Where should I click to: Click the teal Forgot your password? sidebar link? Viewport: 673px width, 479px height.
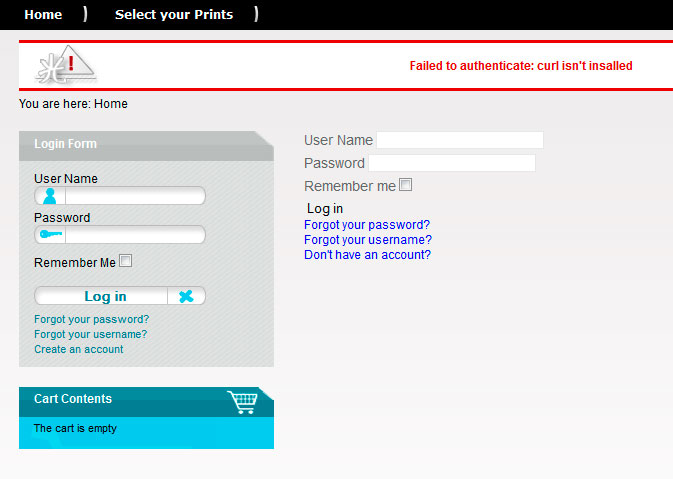[x=91, y=319]
